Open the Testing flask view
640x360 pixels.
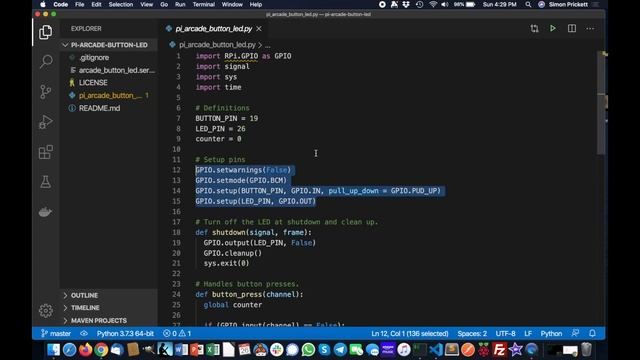(x=46, y=182)
